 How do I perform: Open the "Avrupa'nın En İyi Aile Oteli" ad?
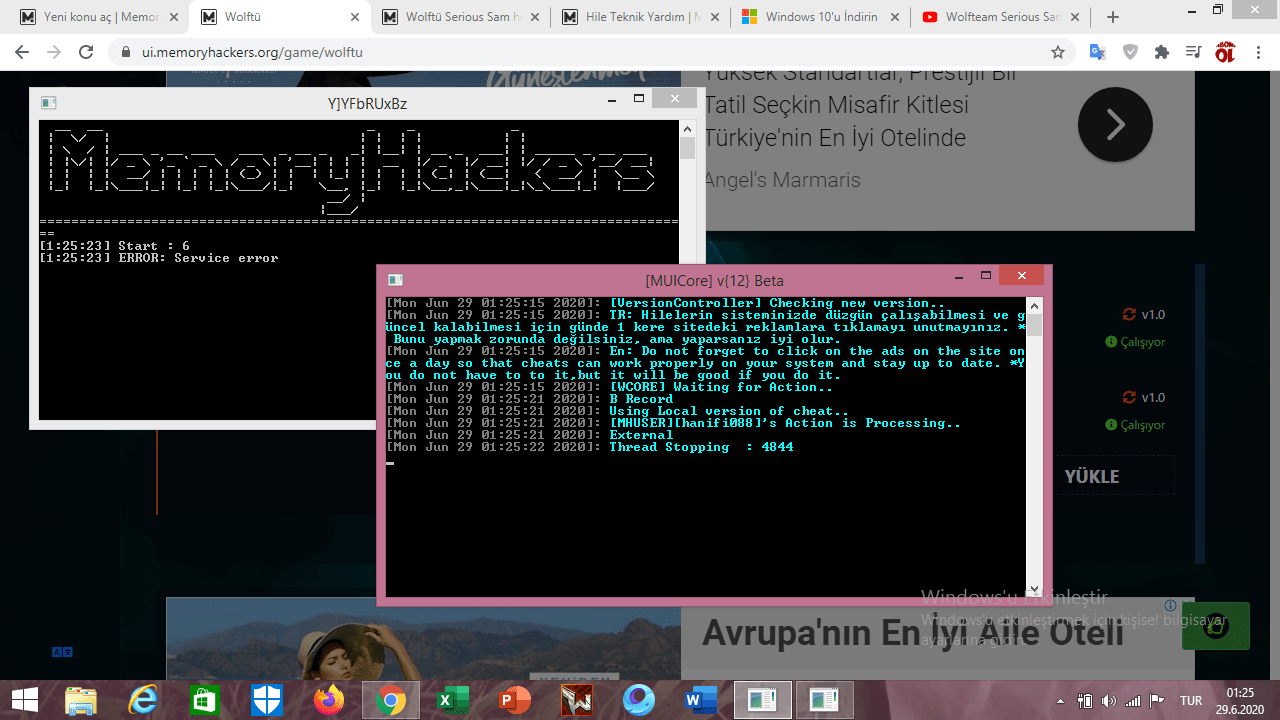click(x=912, y=633)
